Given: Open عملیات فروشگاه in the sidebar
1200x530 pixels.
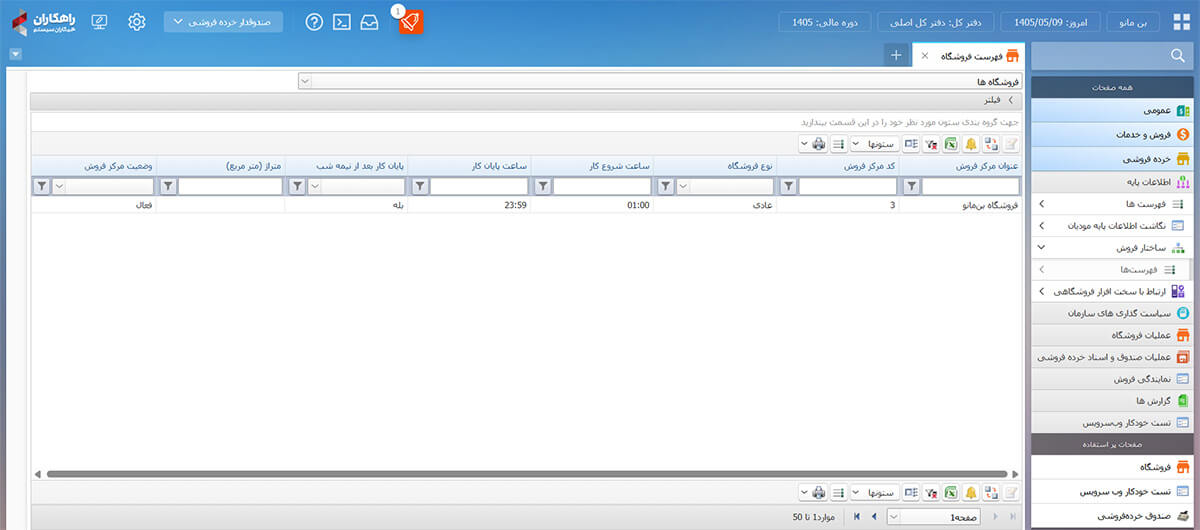Looking at the screenshot, I should [1111, 335].
